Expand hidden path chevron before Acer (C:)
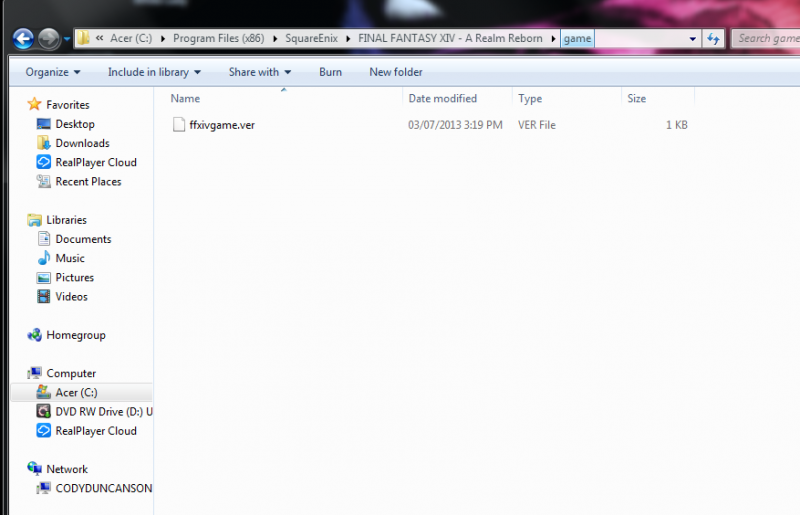 (x=99, y=38)
